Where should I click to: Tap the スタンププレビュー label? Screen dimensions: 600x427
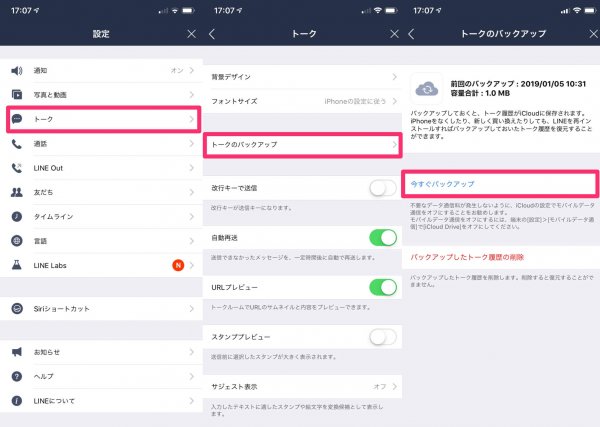[241, 337]
